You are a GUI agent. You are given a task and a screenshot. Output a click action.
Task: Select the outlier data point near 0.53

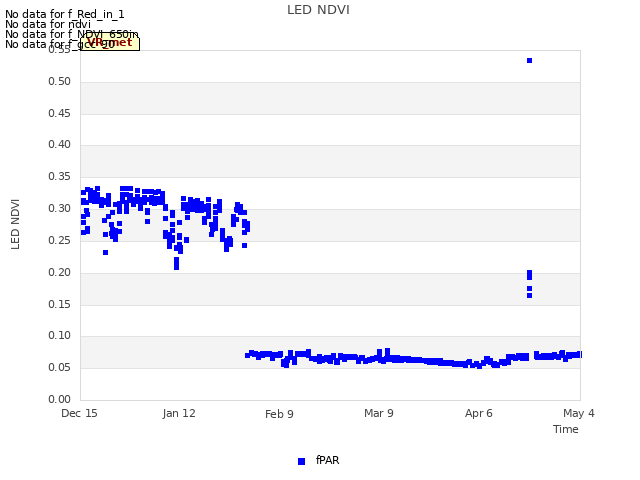[529, 60]
